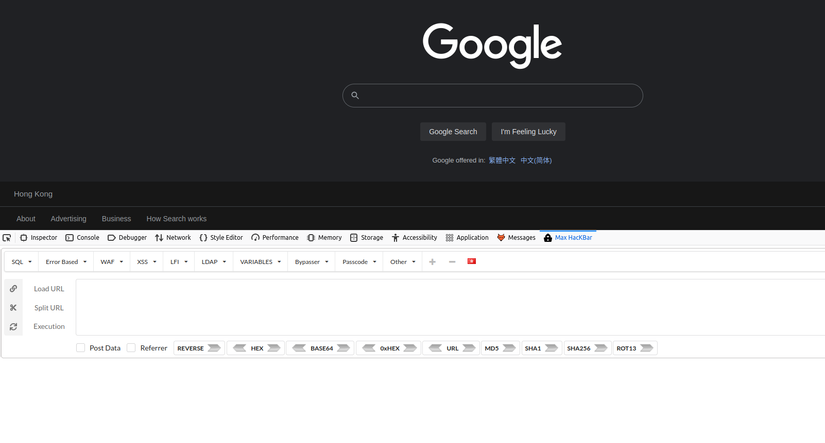
Task: Open the 繁體中文 language link
Action: point(502,160)
